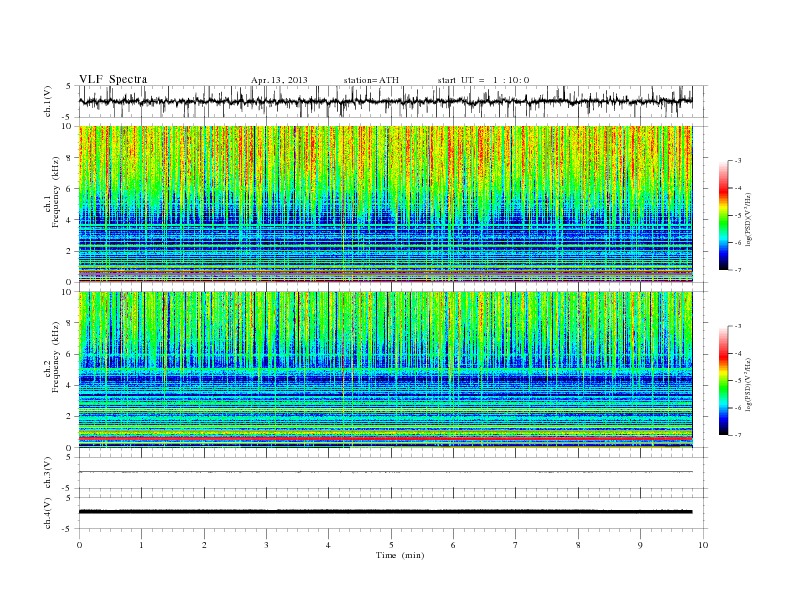Click the time axis tick label '5'
The height and width of the screenshot is (612, 792).
(x=391, y=545)
